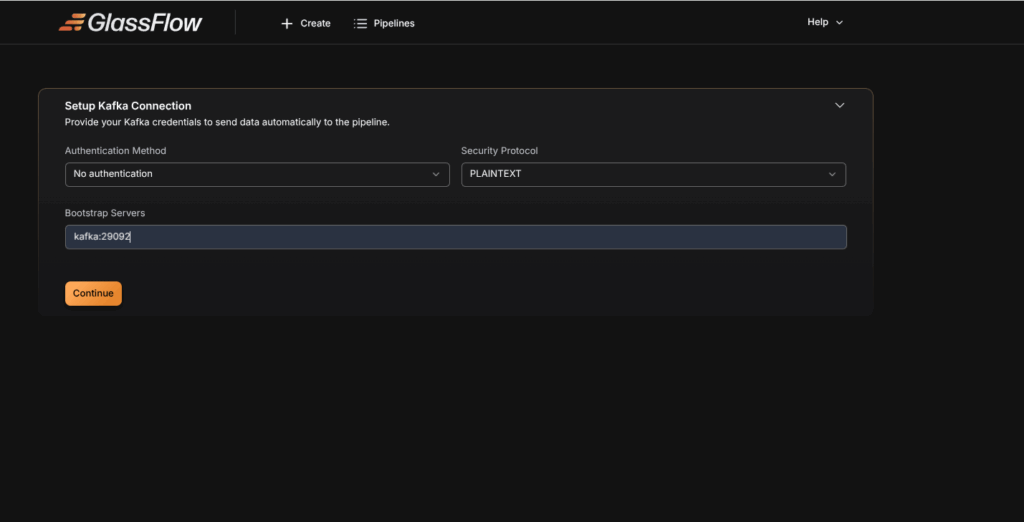Image resolution: width=1024 pixels, height=522 pixels.
Task: Click the Bootstrap Servers label
Action: [x=105, y=213]
